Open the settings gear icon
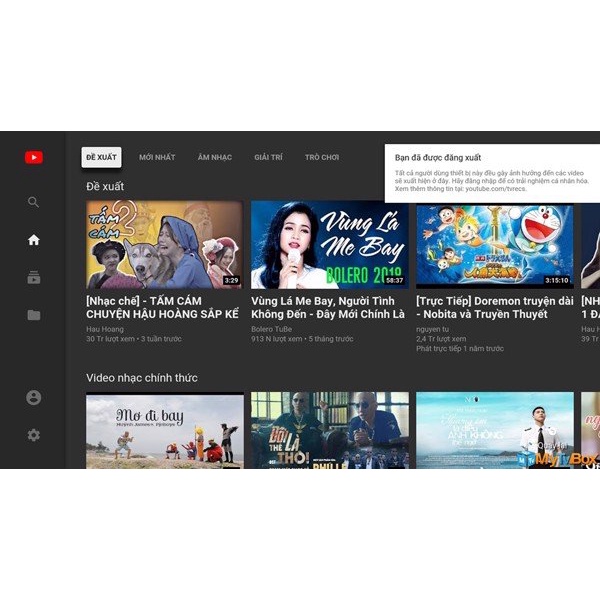Image resolution: width=600 pixels, height=600 pixels. point(34,435)
